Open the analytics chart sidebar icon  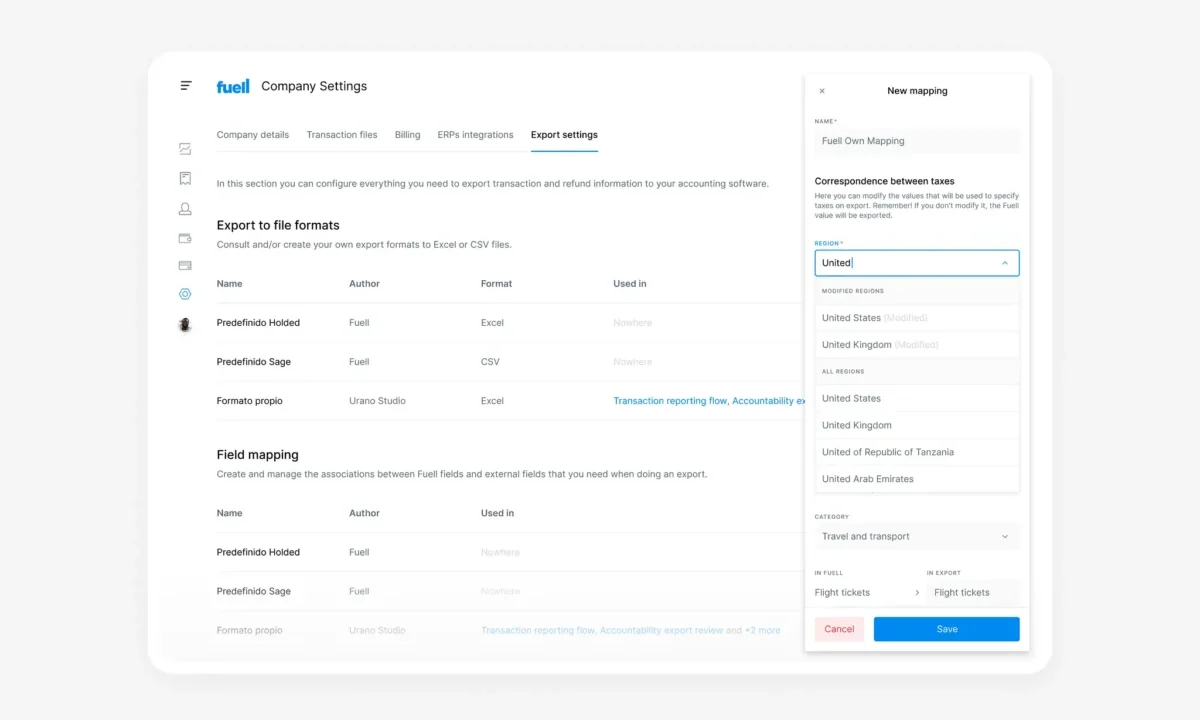[185, 149]
